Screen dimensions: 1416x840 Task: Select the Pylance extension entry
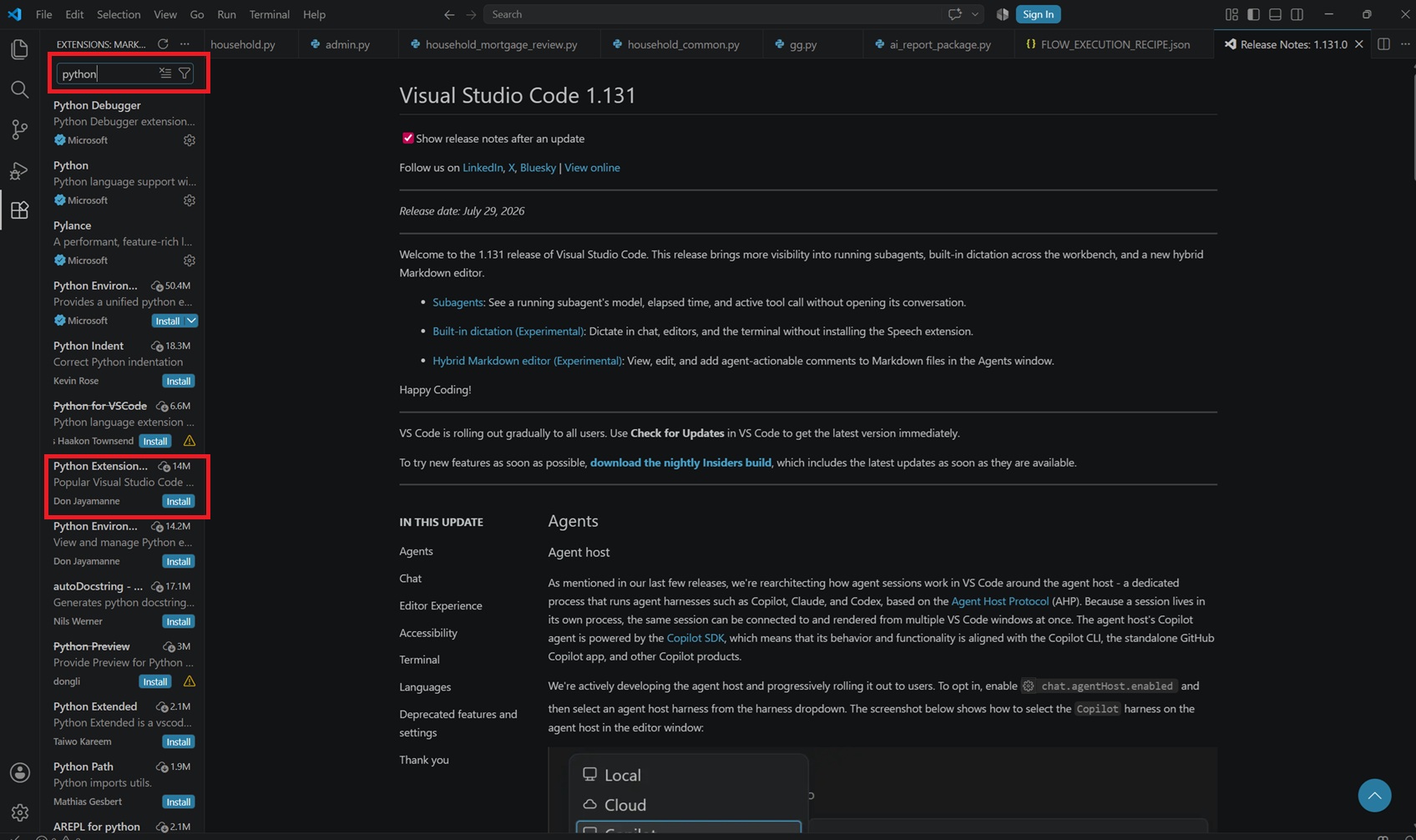(x=124, y=242)
